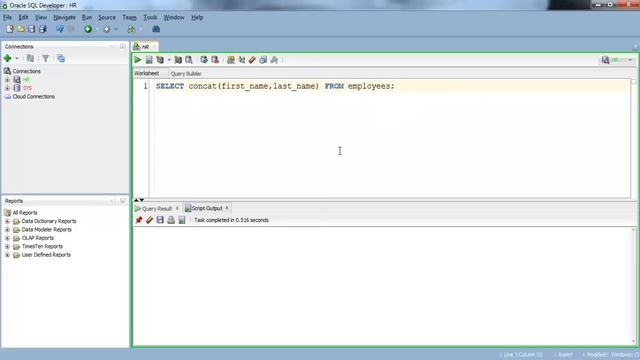Open the Window menu
The image size is (640, 360).
point(174,18)
